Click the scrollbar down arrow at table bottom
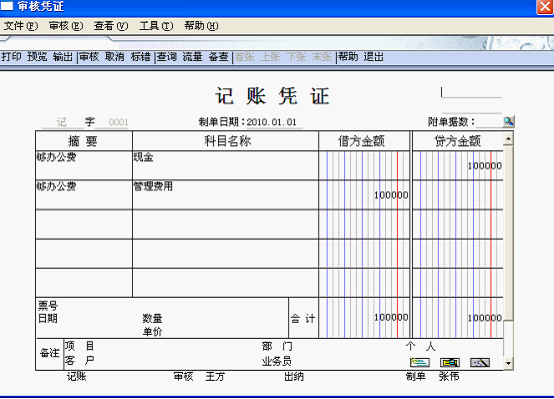This screenshot has height=399, width=554. click(x=508, y=363)
